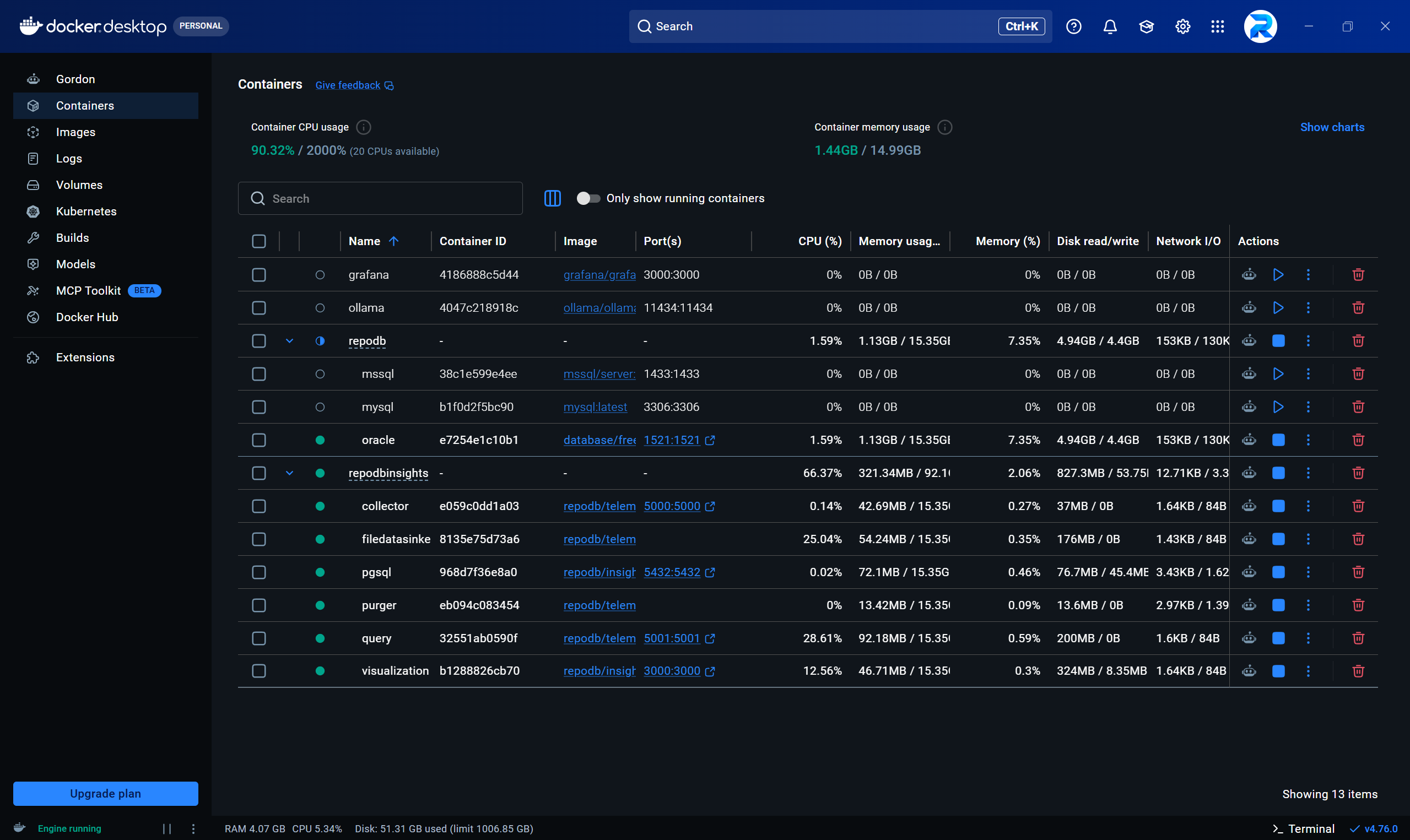This screenshot has width=1410, height=840.
Task: Check the select-all containers checkbox
Action: pos(258,241)
